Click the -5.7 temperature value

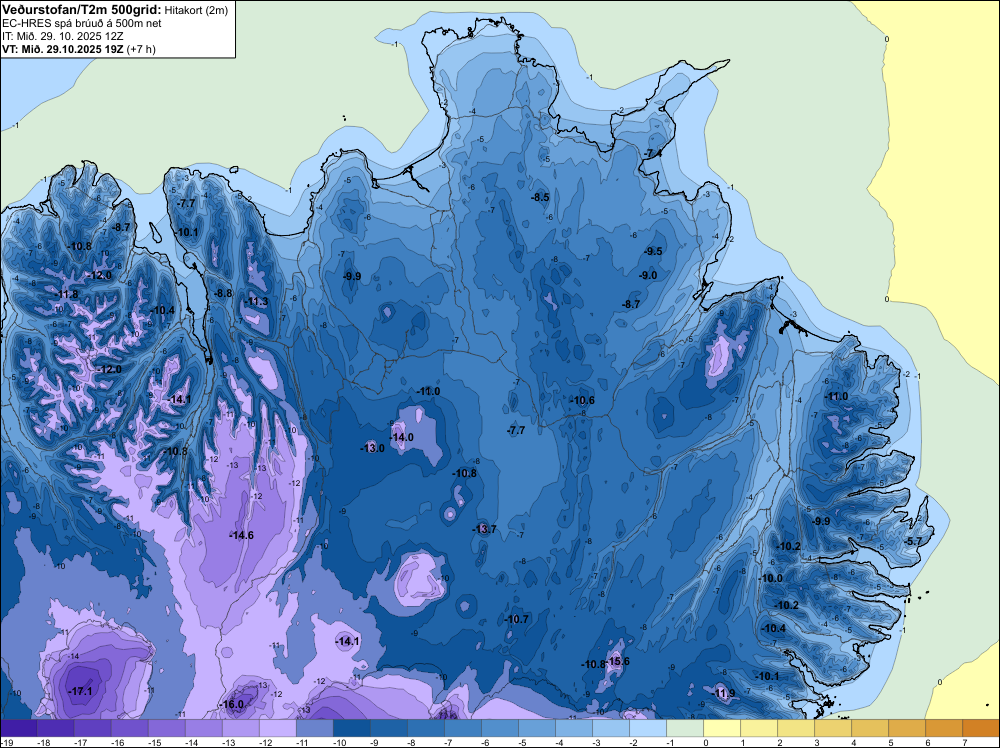tap(913, 541)
